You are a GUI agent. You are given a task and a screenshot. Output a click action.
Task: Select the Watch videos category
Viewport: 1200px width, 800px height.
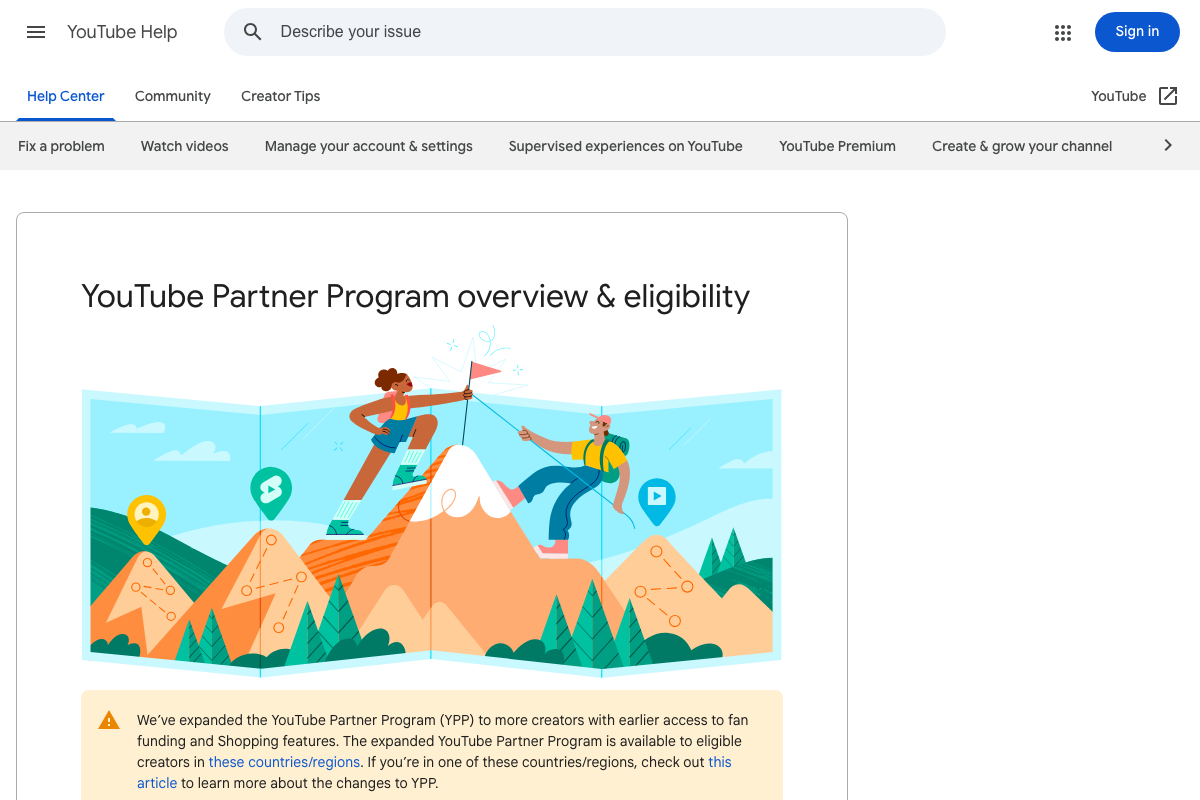(184, 145)
